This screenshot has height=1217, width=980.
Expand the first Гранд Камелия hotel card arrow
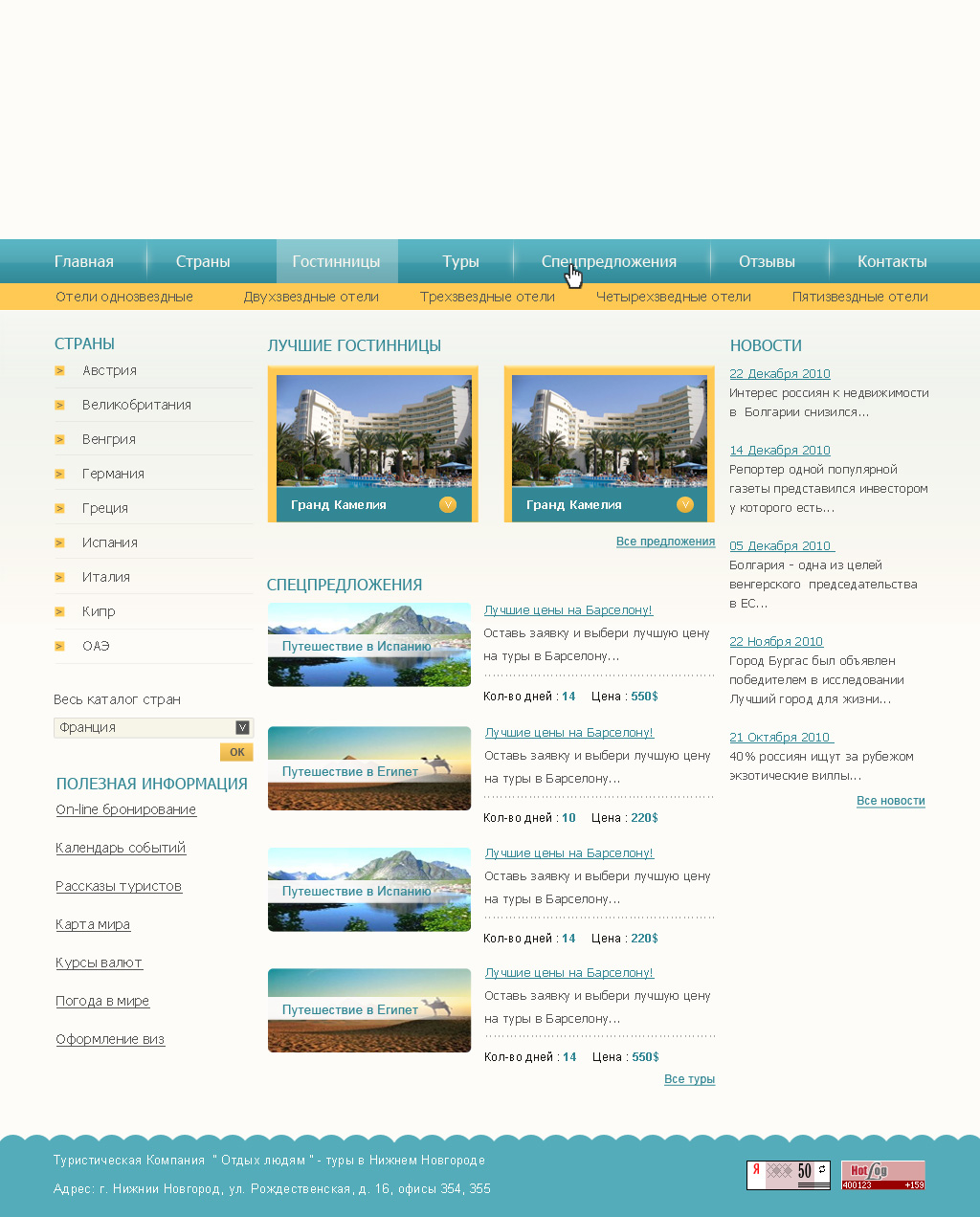(x=447, y=505)
